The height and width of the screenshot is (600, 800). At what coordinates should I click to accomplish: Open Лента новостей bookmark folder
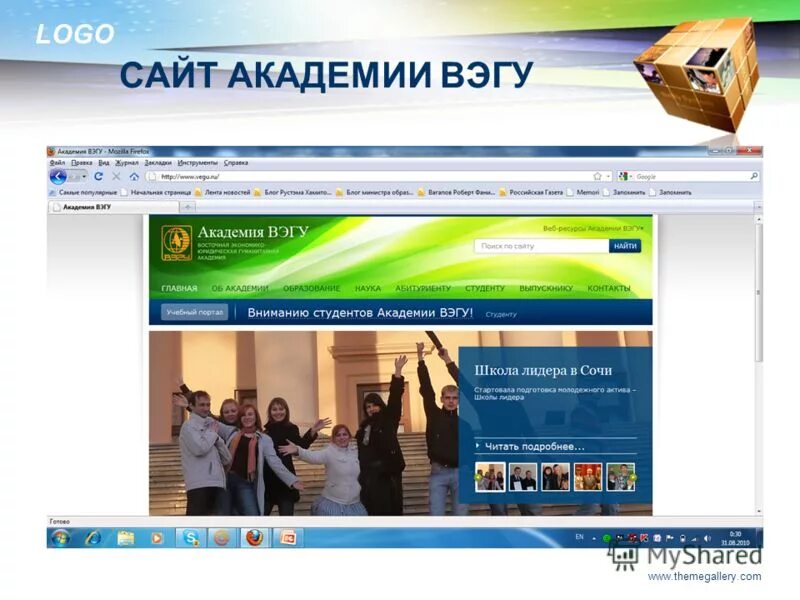pyautogui.click(x=222, y=192)
